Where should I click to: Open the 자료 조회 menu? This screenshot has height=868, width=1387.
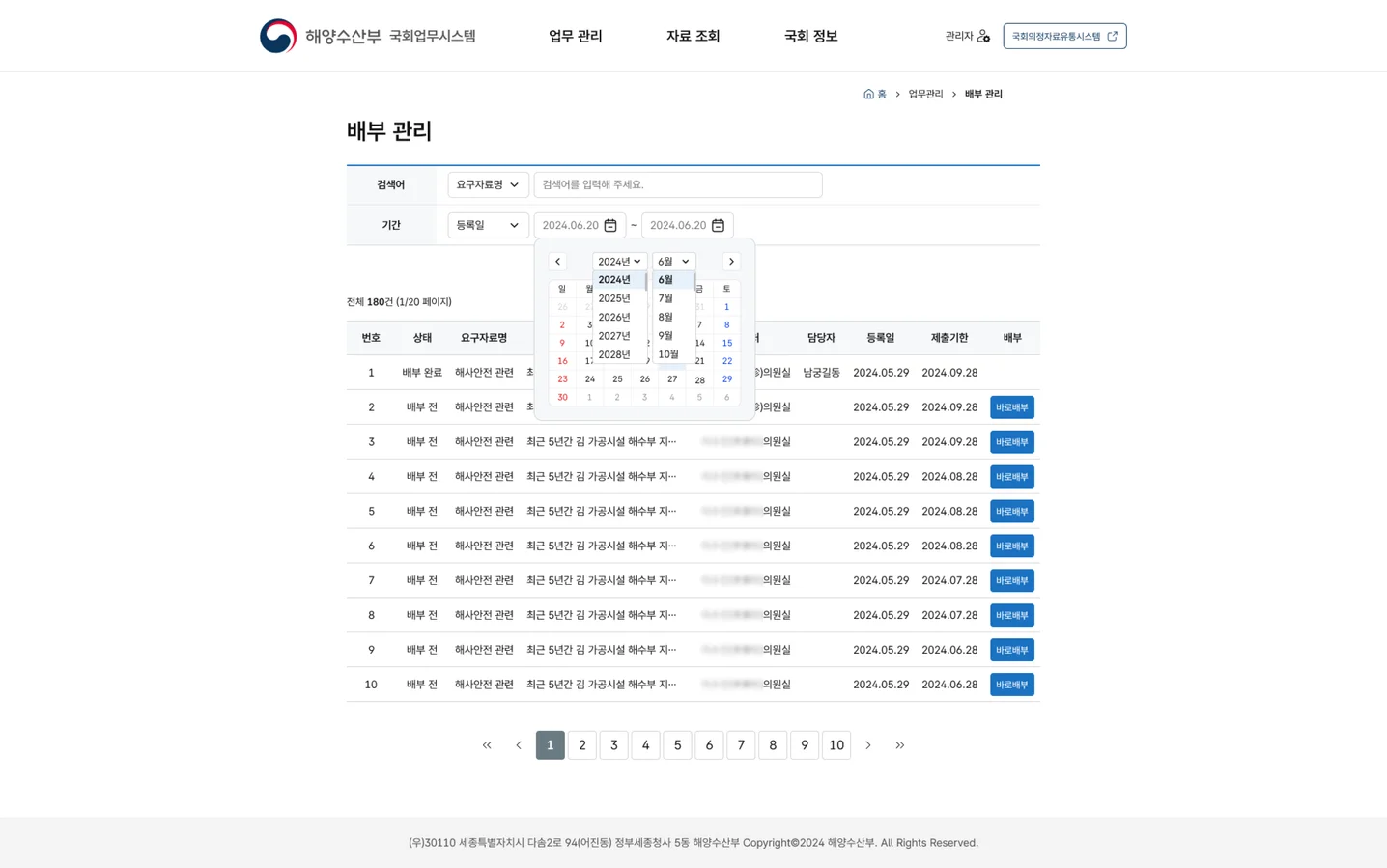pyautogui.click(x=693, y=36)
